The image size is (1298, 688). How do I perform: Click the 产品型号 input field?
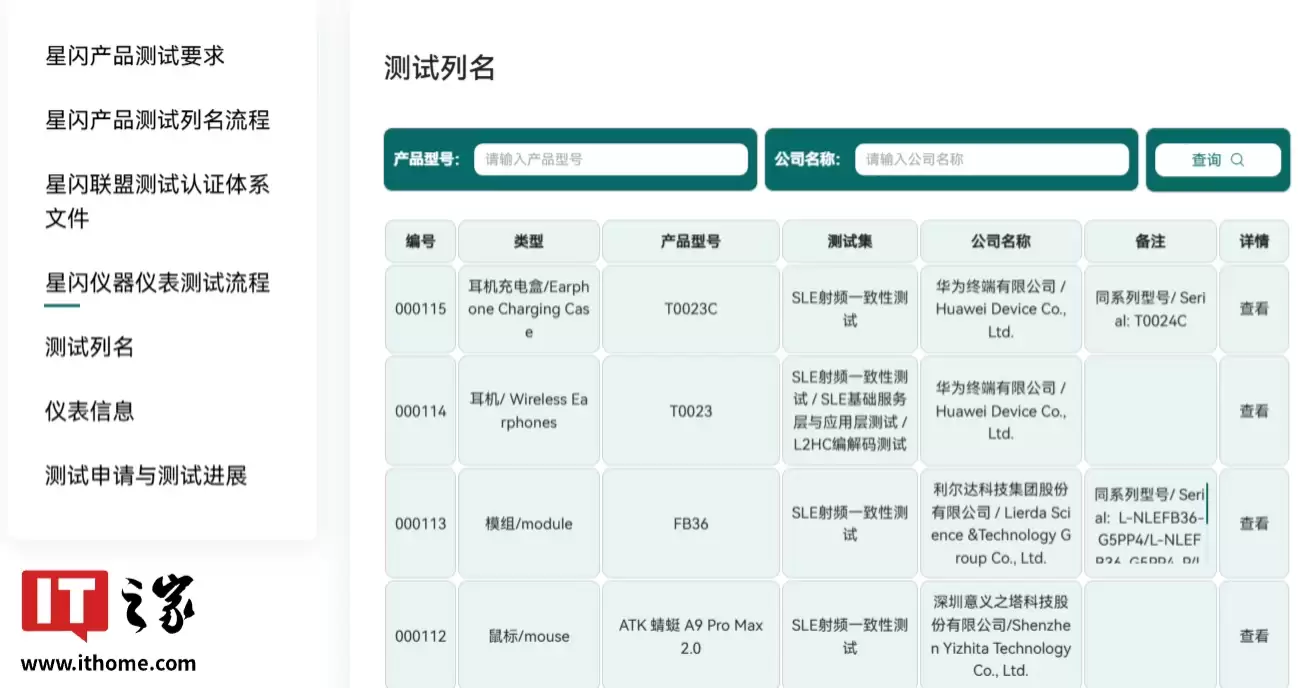611,159
